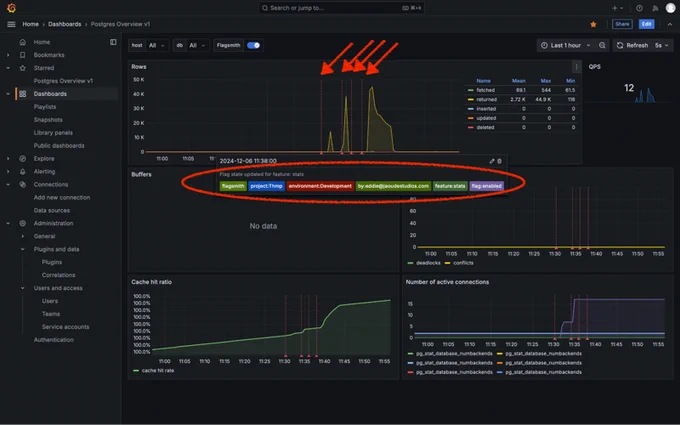
Task: Click the environment:Development red tag
Action: tap(320, 186)
